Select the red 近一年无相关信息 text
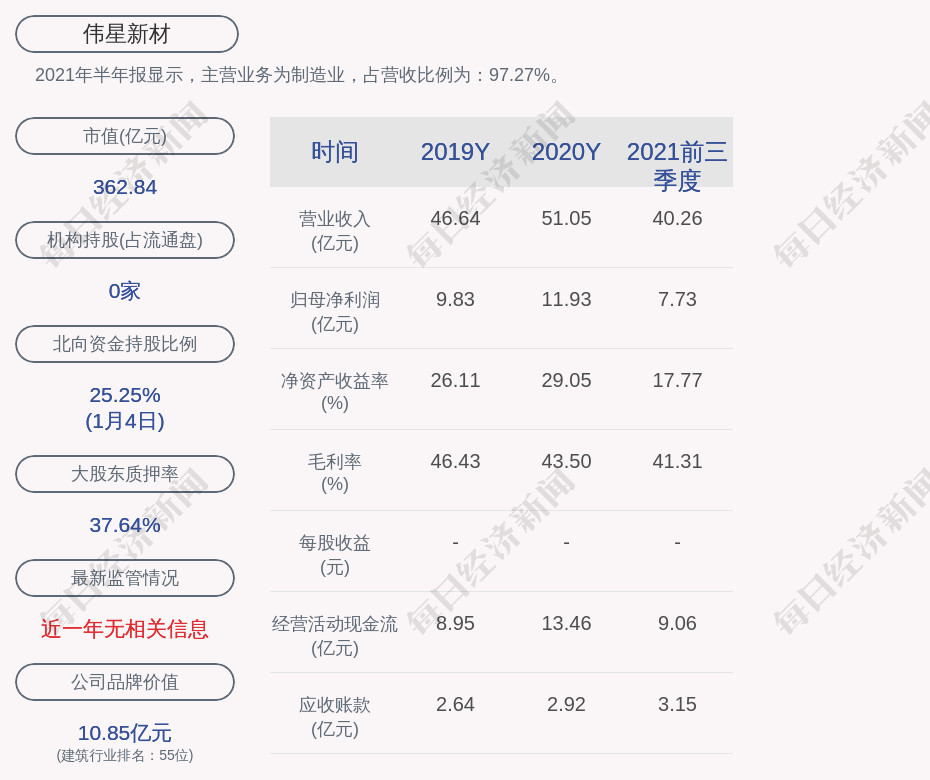930x780 pixels. pyautogui.click(x=125, y=629)
